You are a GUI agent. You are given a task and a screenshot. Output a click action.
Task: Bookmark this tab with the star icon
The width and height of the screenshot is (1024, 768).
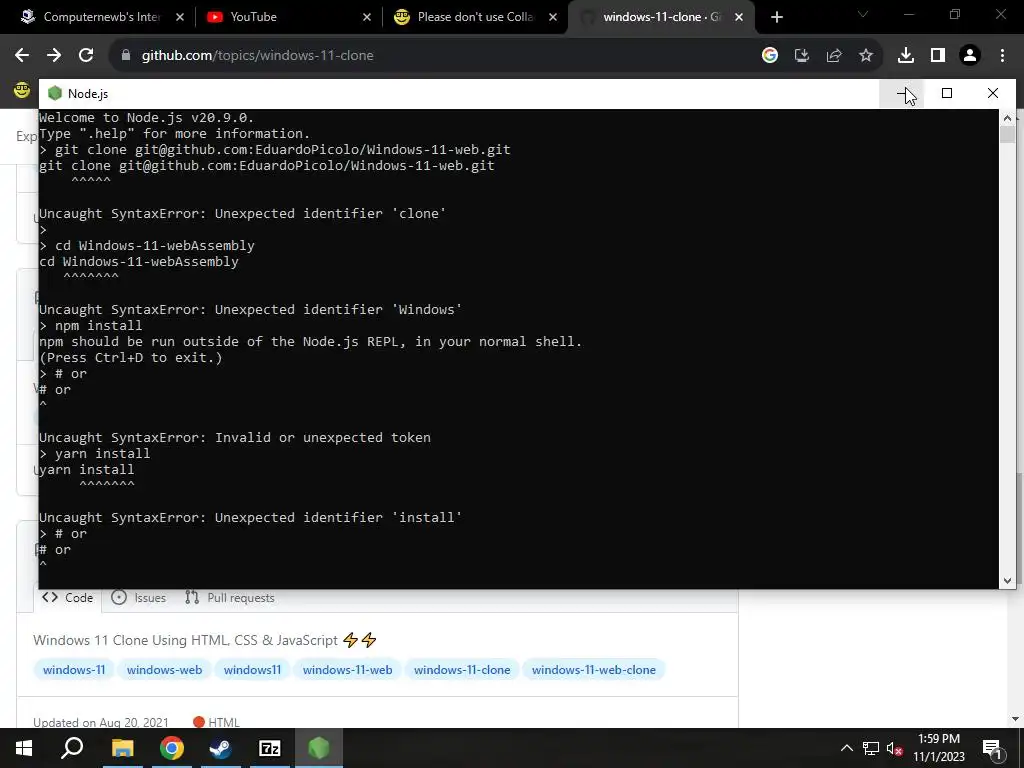pos(866,56)
